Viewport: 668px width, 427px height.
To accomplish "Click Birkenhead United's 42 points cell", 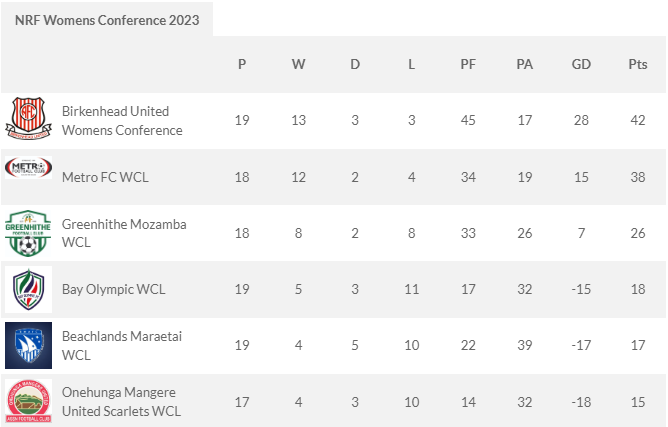I will pos(638,120).
